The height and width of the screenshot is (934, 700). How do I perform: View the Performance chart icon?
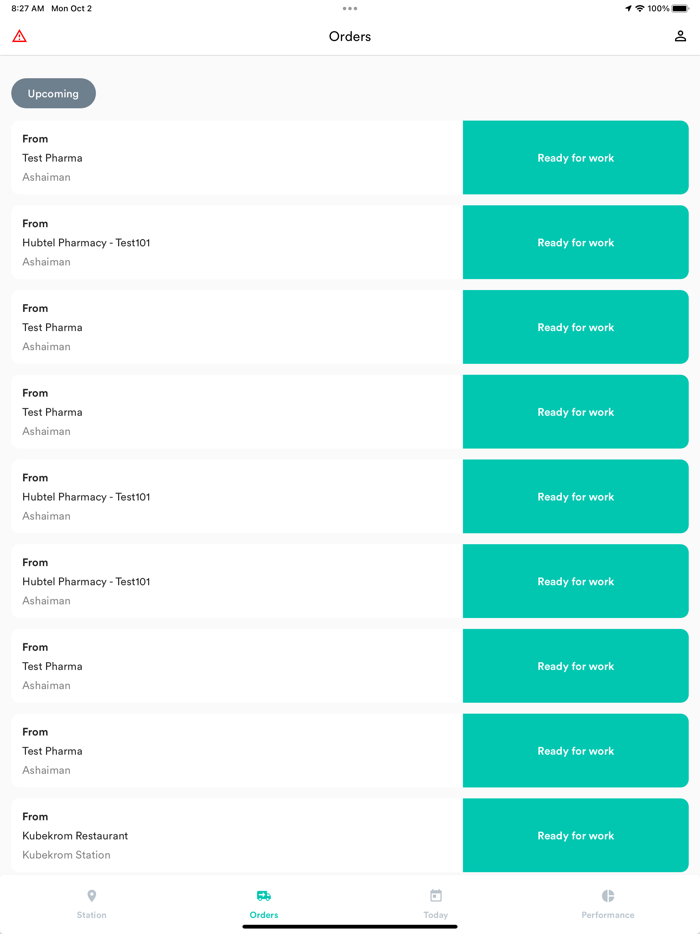pos(608,897)
